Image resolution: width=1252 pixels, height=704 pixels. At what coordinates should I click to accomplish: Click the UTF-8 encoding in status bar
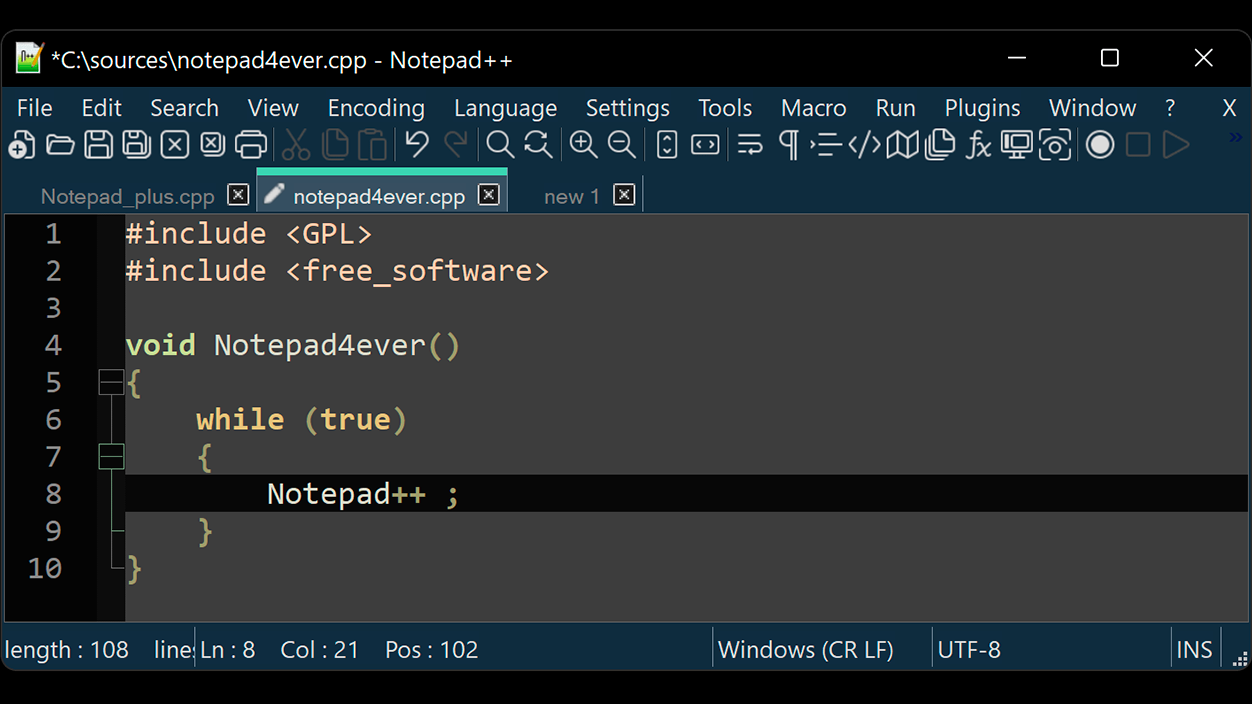969,650
